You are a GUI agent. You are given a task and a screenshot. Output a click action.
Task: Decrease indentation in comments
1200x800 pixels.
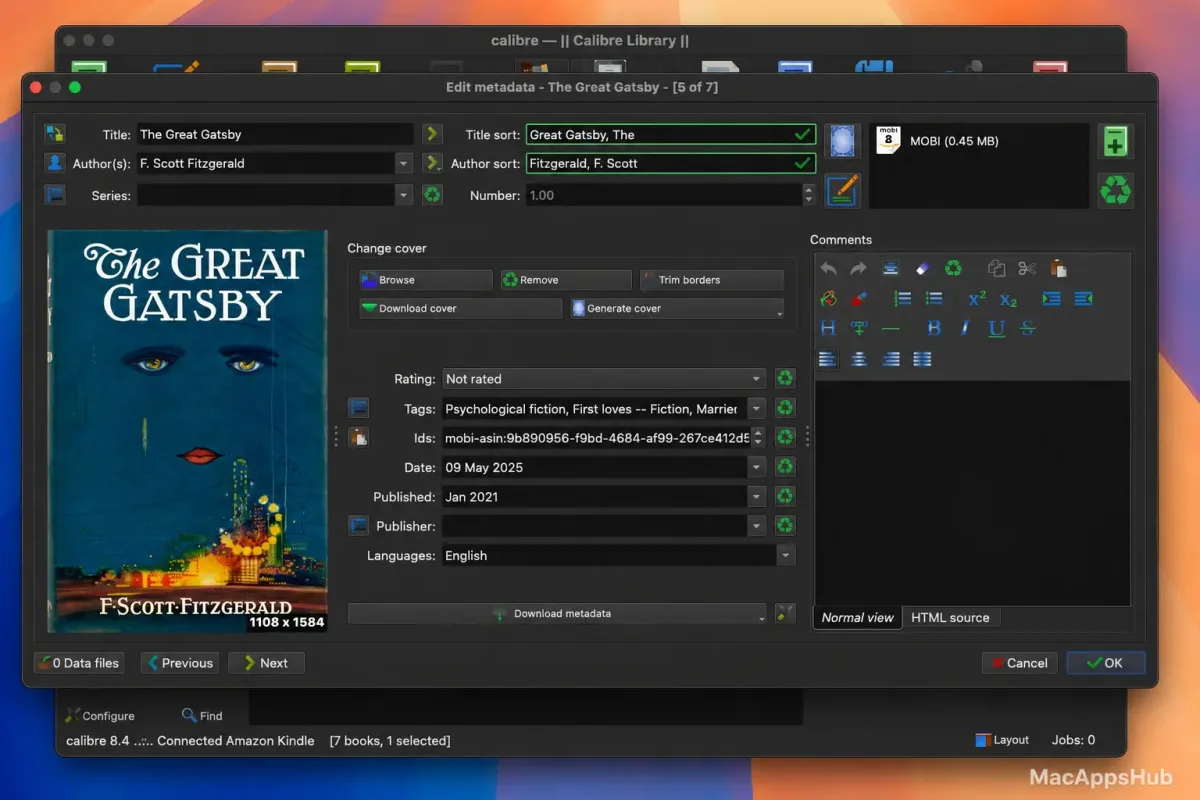point(1083,298)
